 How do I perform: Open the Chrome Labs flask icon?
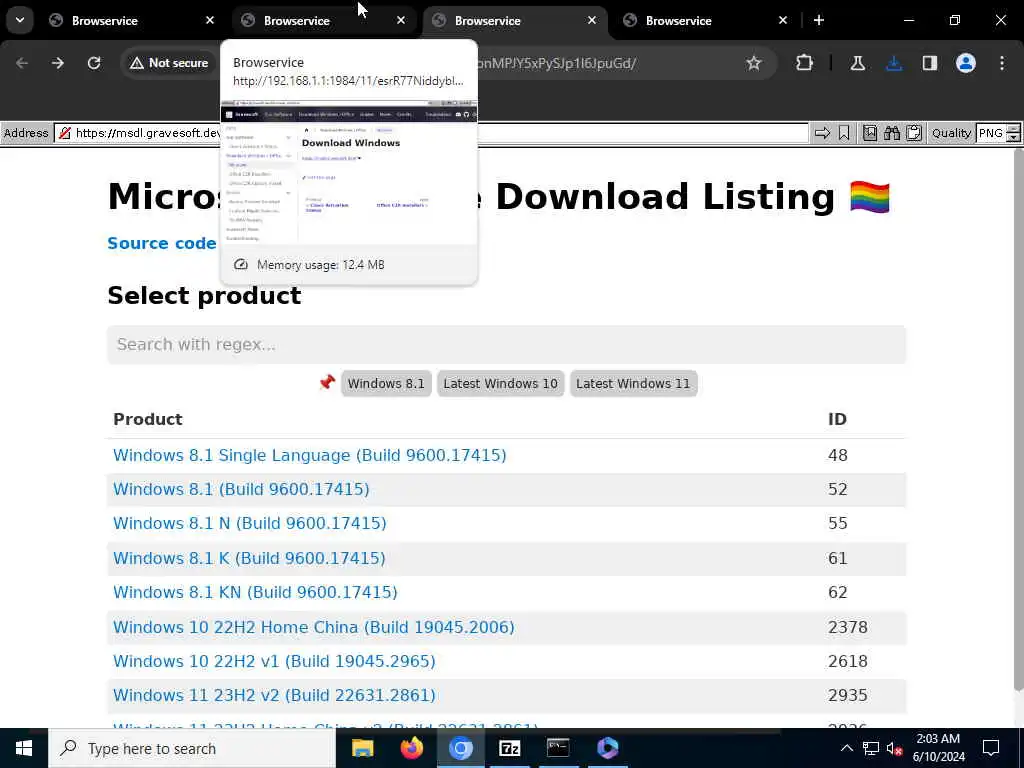click(x=857, y=63)
